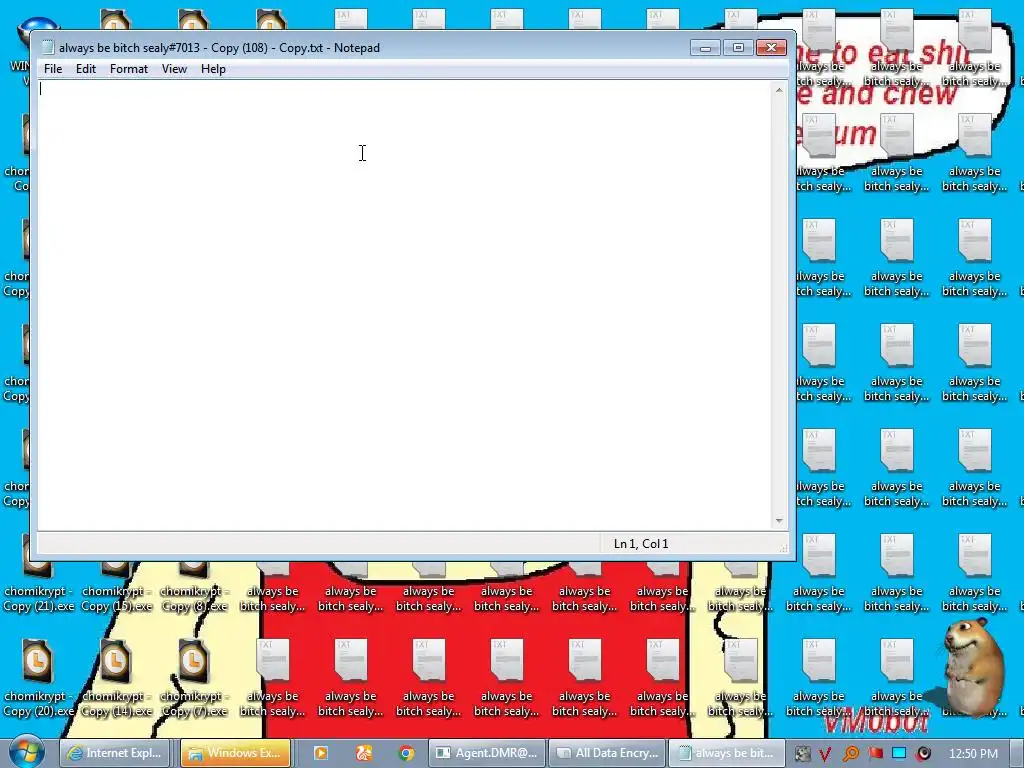Click the Notepad scrollbar up arrow

pyautogui.click(x=779, y=89)
